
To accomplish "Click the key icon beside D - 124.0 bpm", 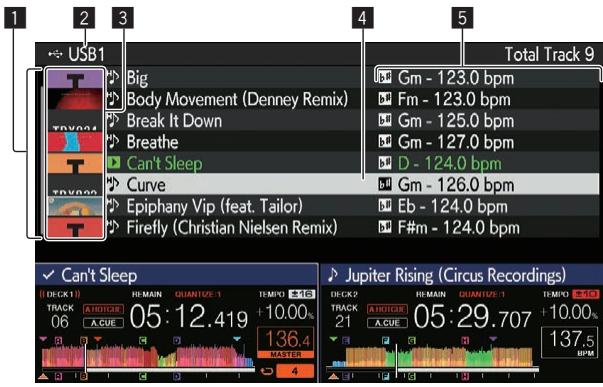I will pos(385,163).
